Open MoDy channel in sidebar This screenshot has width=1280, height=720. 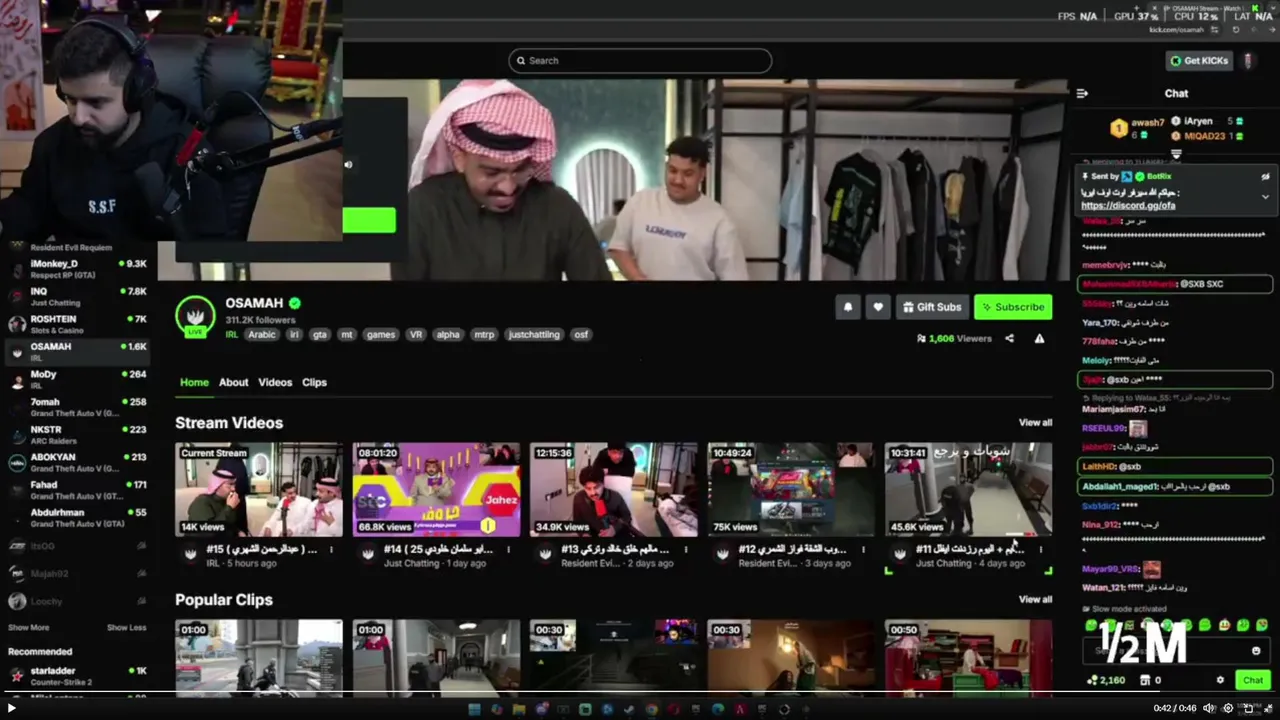(78, 378)
